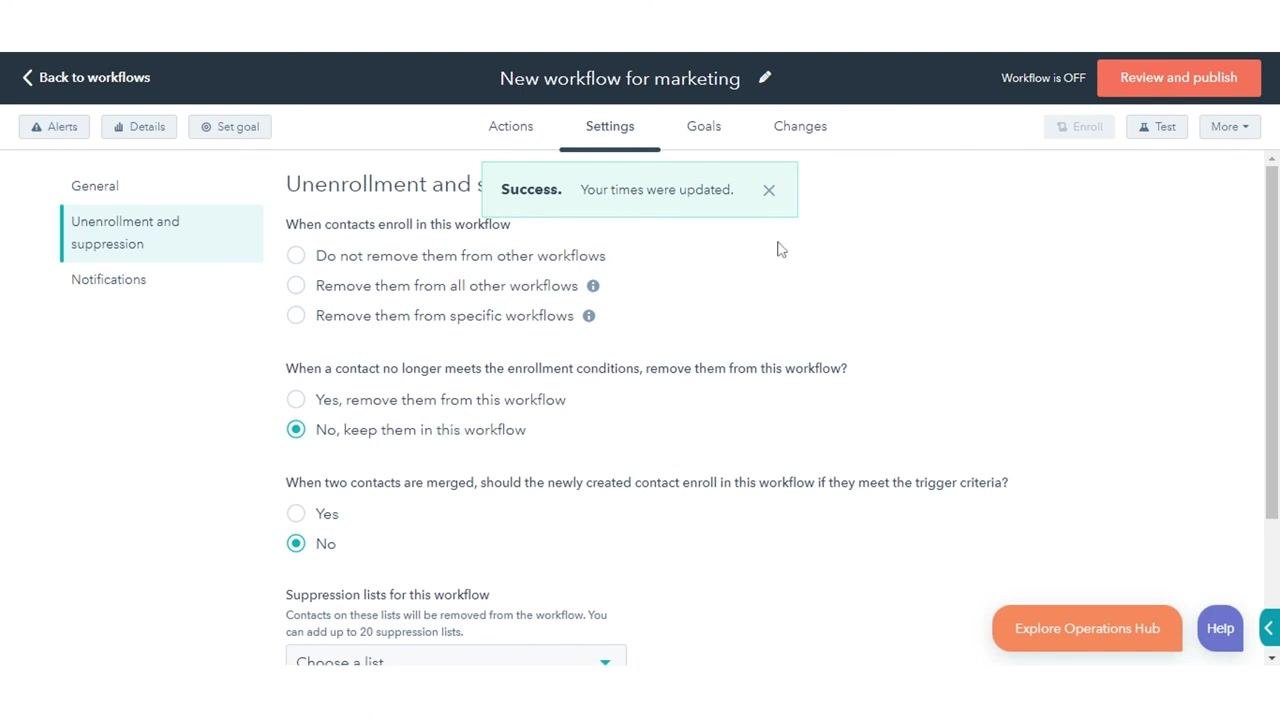Click the Workflow is OFF status text
This screenshot has height=720, width=1280.
click(x=1043, y=78)
